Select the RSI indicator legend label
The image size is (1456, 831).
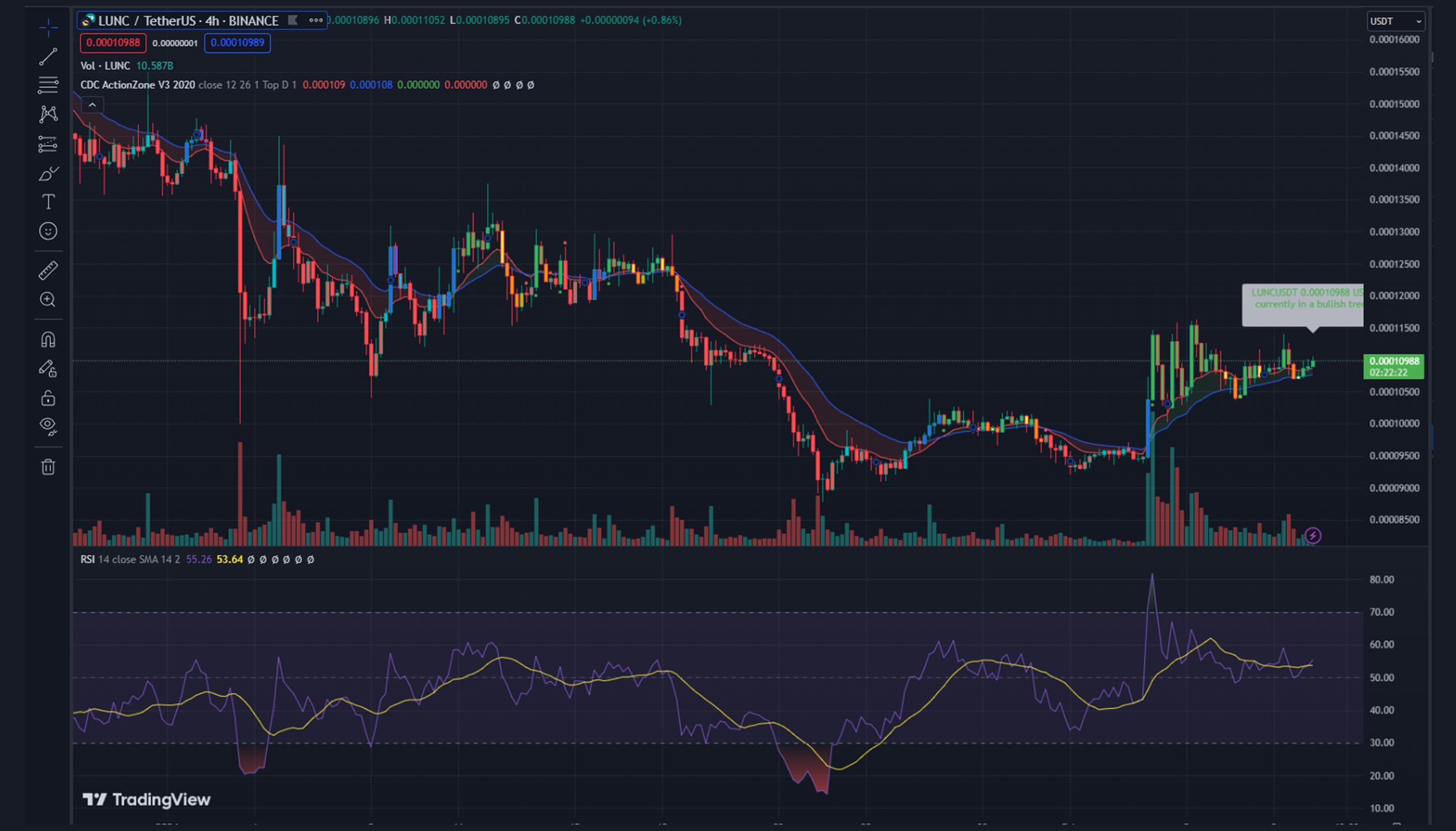(x=87, y=559)
